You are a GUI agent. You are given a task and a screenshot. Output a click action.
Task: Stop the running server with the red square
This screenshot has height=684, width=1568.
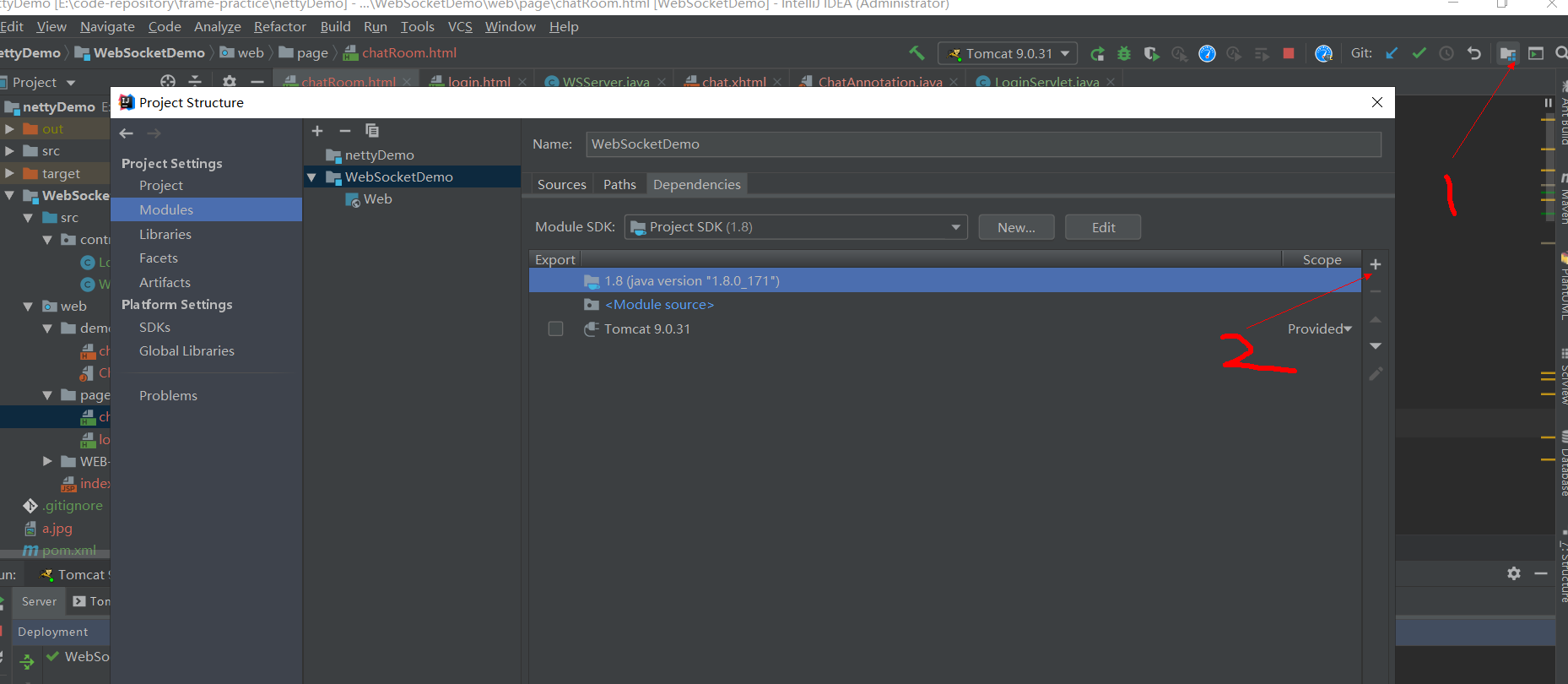(x=1289, y=53)
